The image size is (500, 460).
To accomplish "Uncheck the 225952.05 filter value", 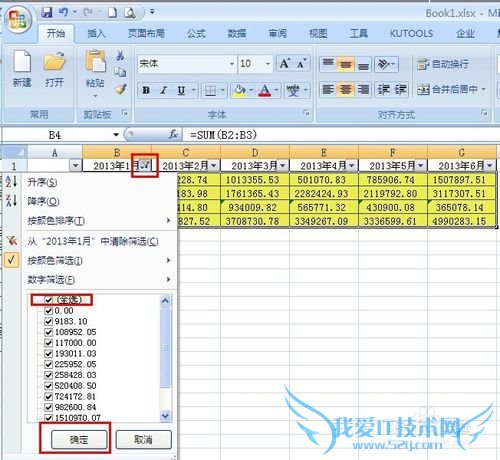I will 49,364.
